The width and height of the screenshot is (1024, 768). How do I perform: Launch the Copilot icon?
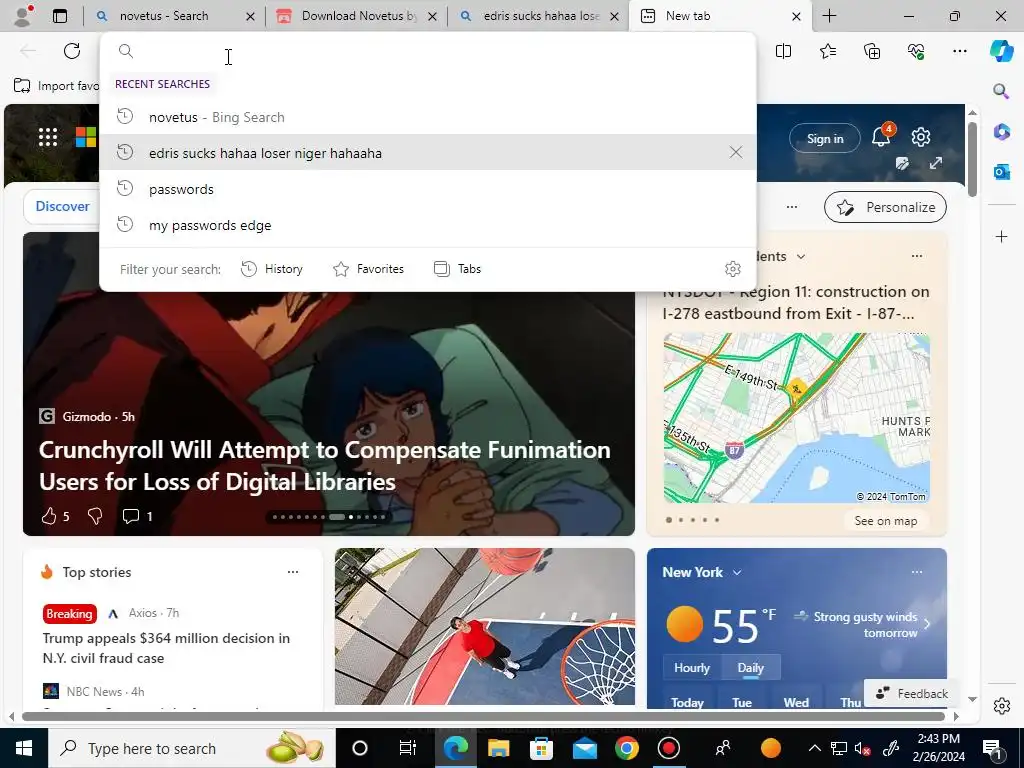tap(1001, 51)
